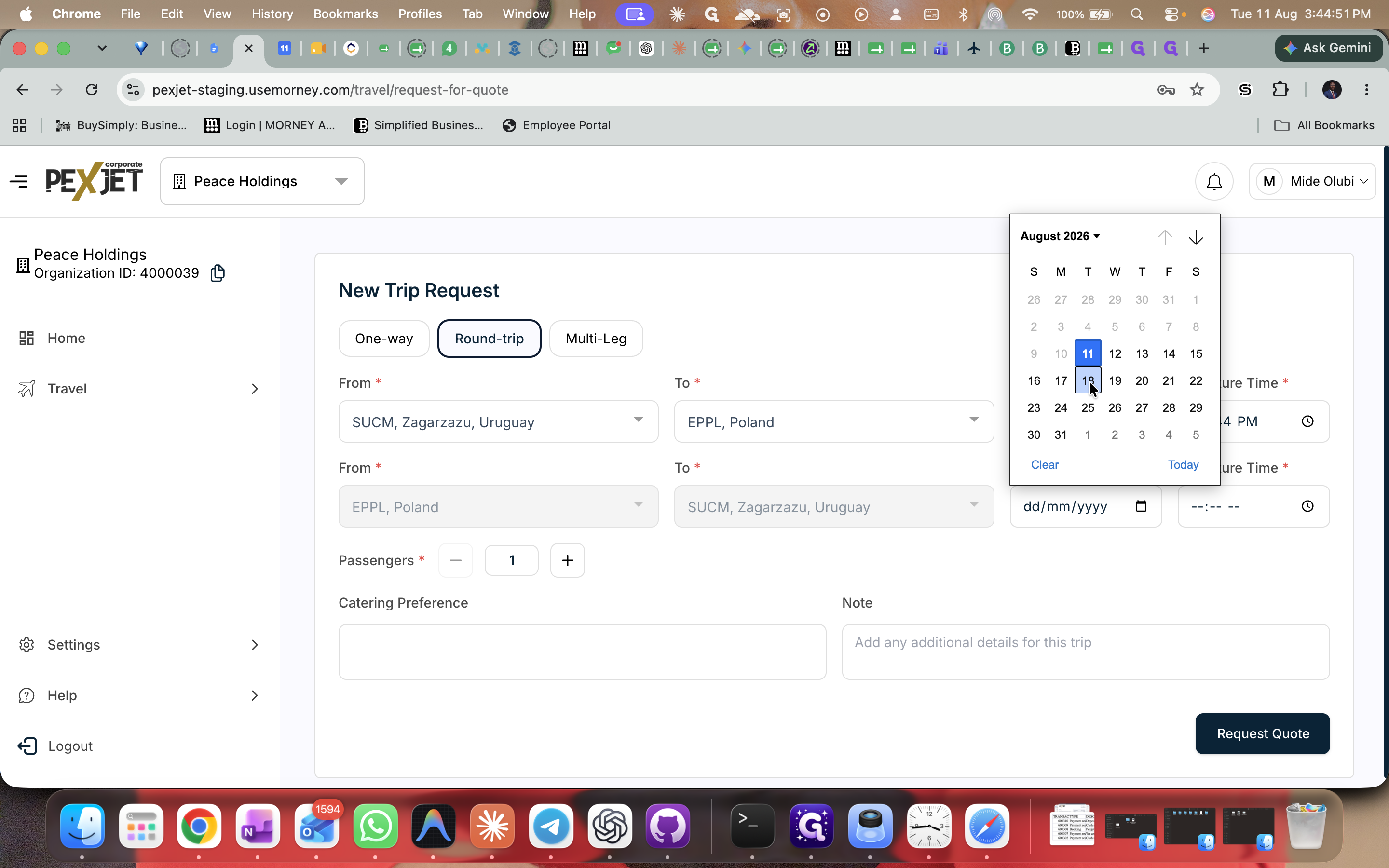Select the Multi-Leg trip type

pyautogui.click(x=596, y=339)
